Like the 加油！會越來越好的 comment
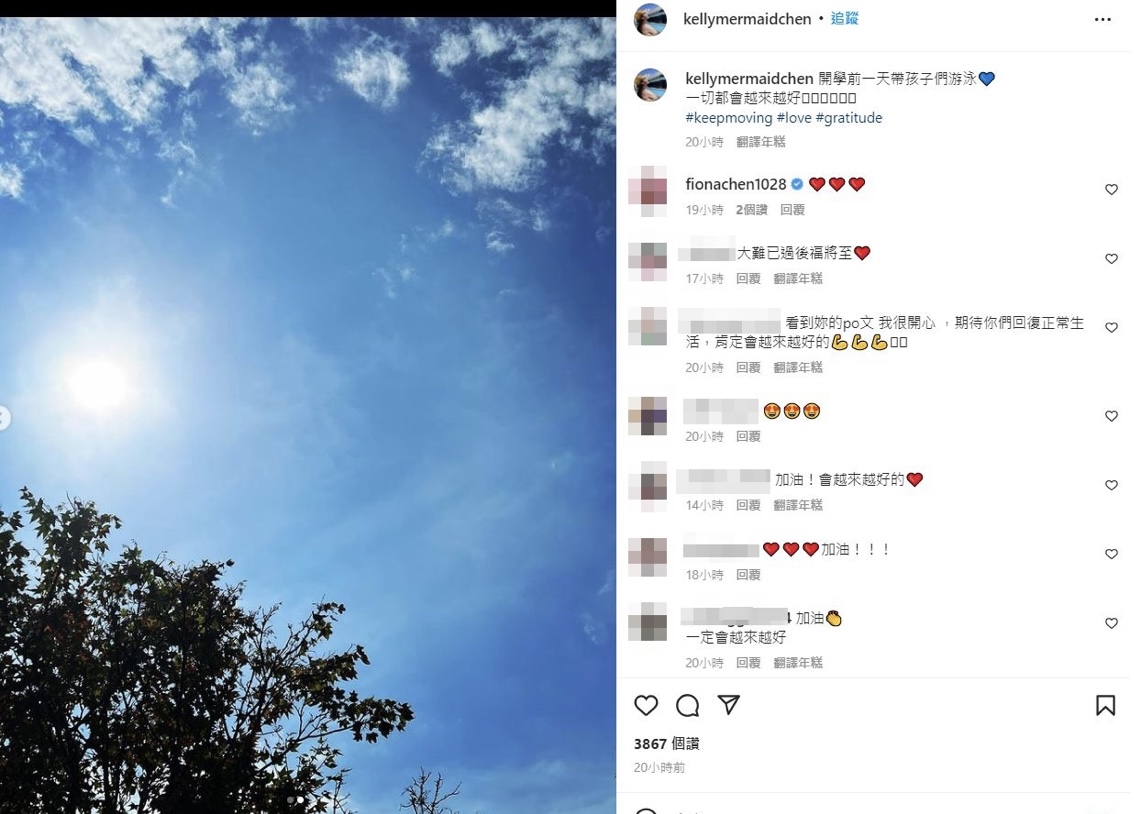The height and width of the screenshot is (814, 1134). tap(1111, 485)
